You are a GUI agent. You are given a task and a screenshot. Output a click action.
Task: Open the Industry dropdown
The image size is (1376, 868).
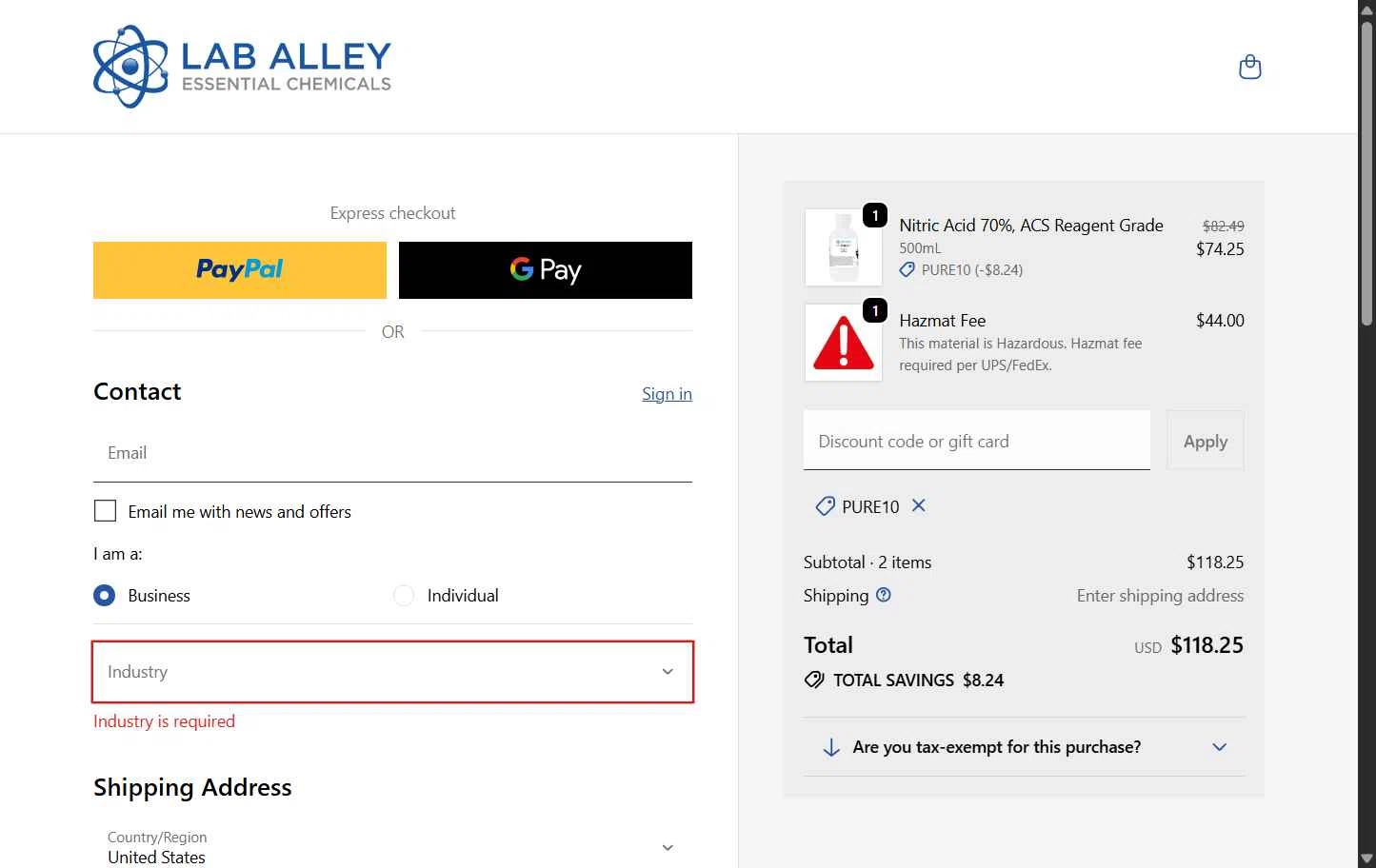click(x=392, y=672)
